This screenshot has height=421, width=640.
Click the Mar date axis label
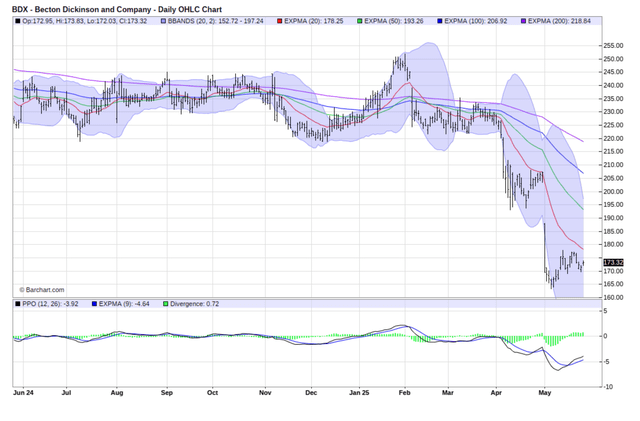tap(448, 393)
